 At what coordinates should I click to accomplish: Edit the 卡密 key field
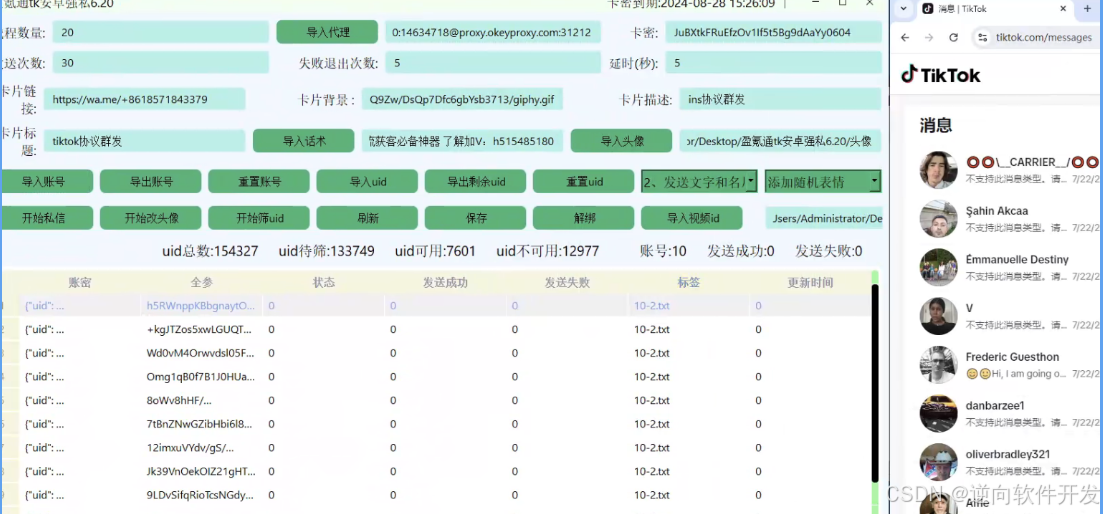click(774, 32)
